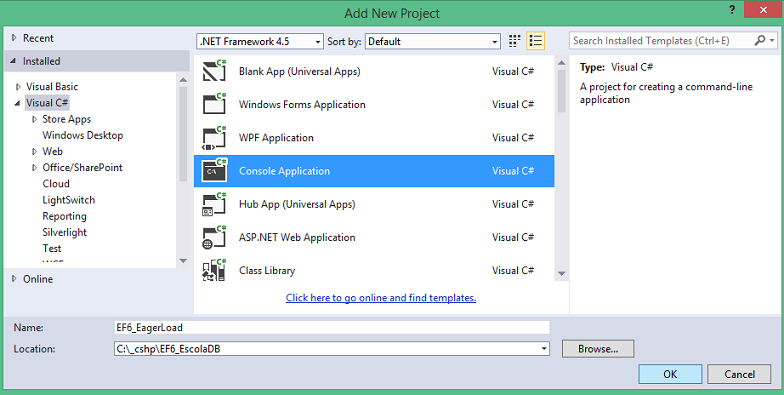This screenshot has height=395, width=784.
Task: Select Windows Desktop in the tree
Action: [x=82, y=135]
